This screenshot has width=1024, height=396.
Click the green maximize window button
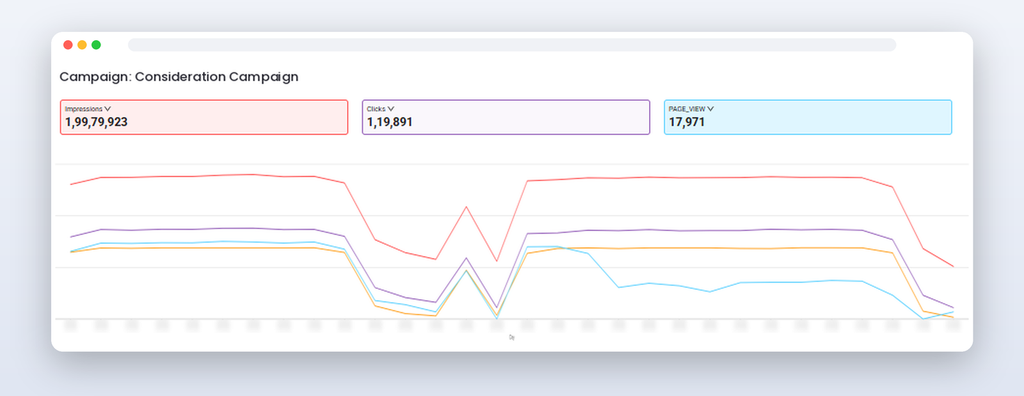coord(96,45)
